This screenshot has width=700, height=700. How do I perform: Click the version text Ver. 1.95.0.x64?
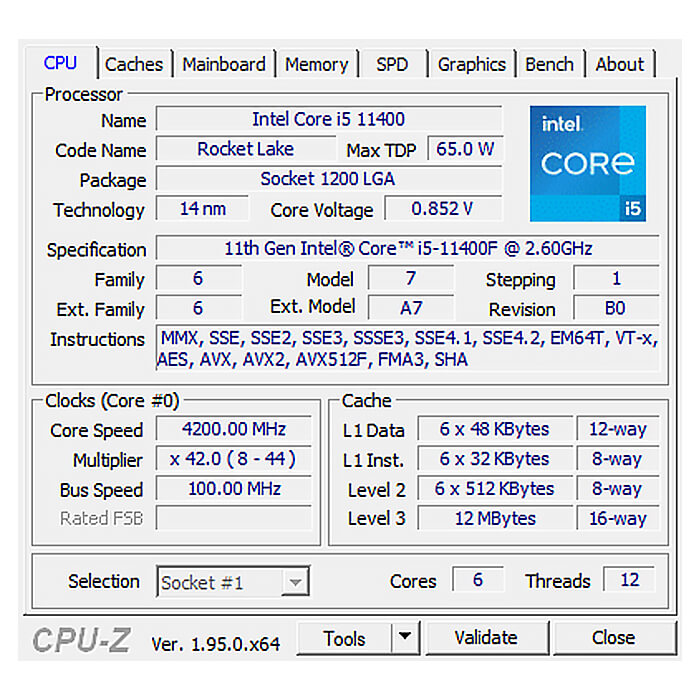[216, 644]
